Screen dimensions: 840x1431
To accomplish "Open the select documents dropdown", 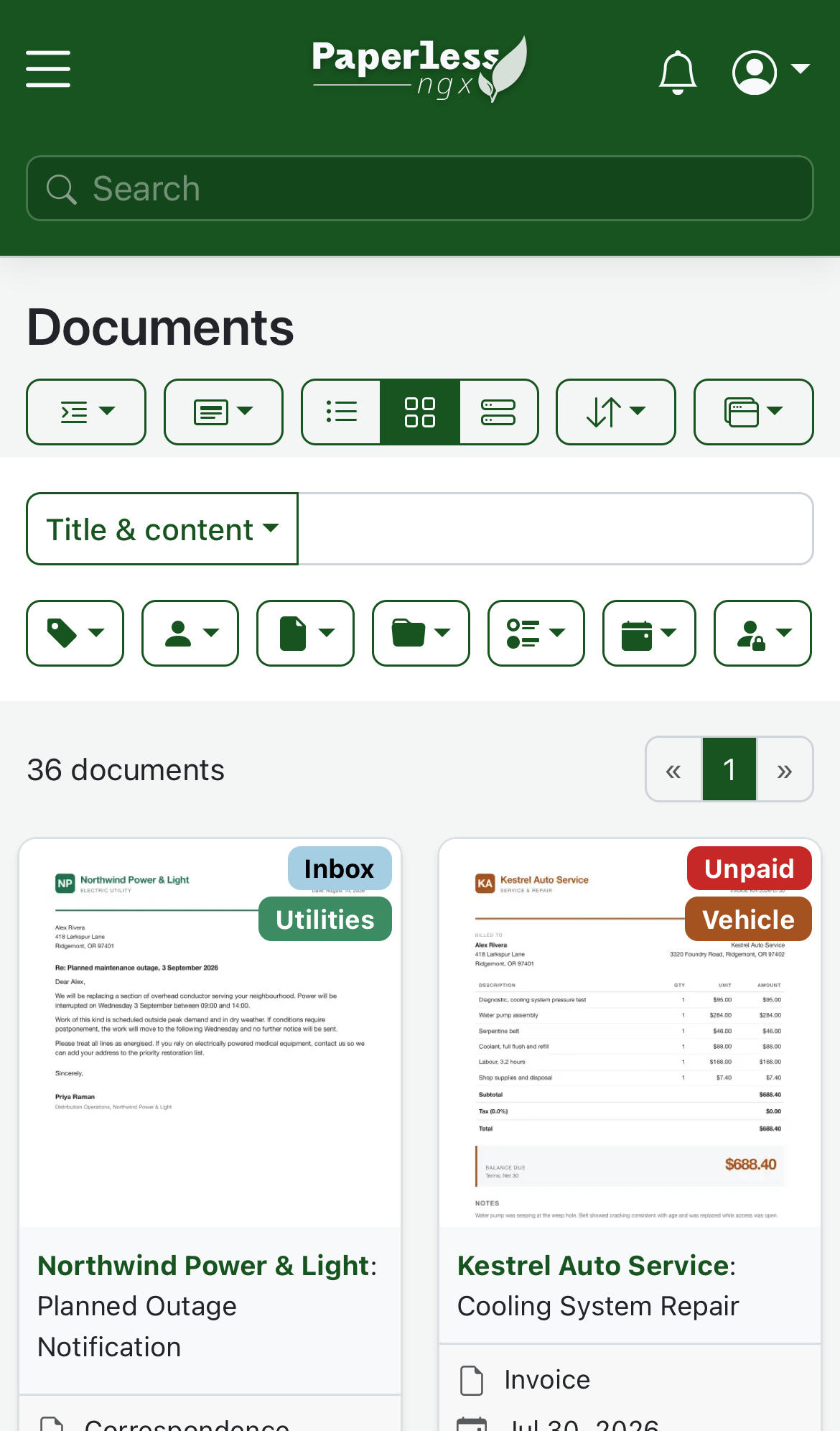I will pos(86,412).
